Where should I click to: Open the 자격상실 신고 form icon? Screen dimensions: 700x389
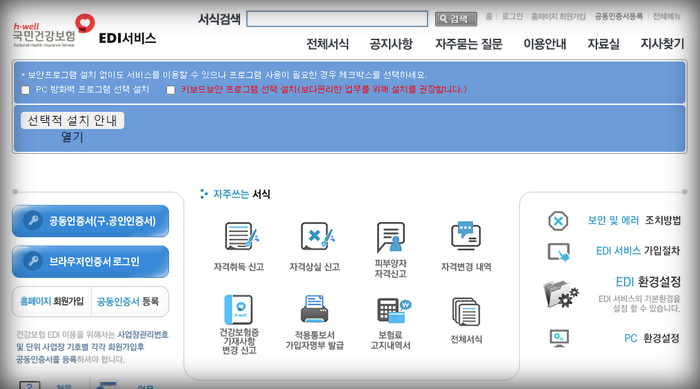click(317, 236)
